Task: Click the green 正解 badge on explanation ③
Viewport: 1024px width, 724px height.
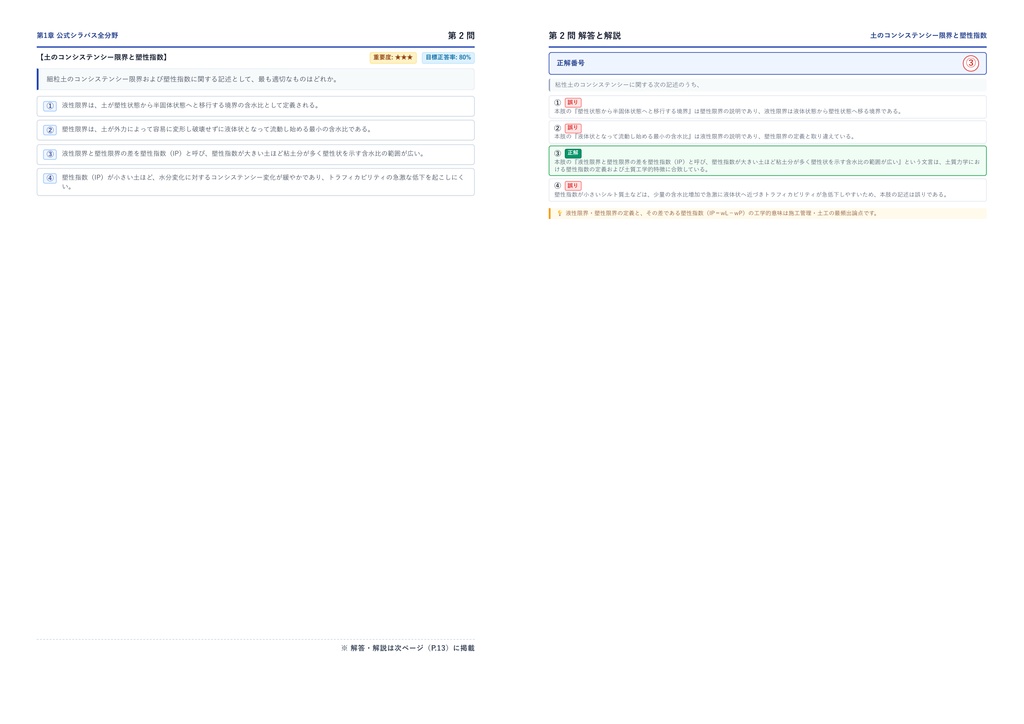Action: coord(573,153)
